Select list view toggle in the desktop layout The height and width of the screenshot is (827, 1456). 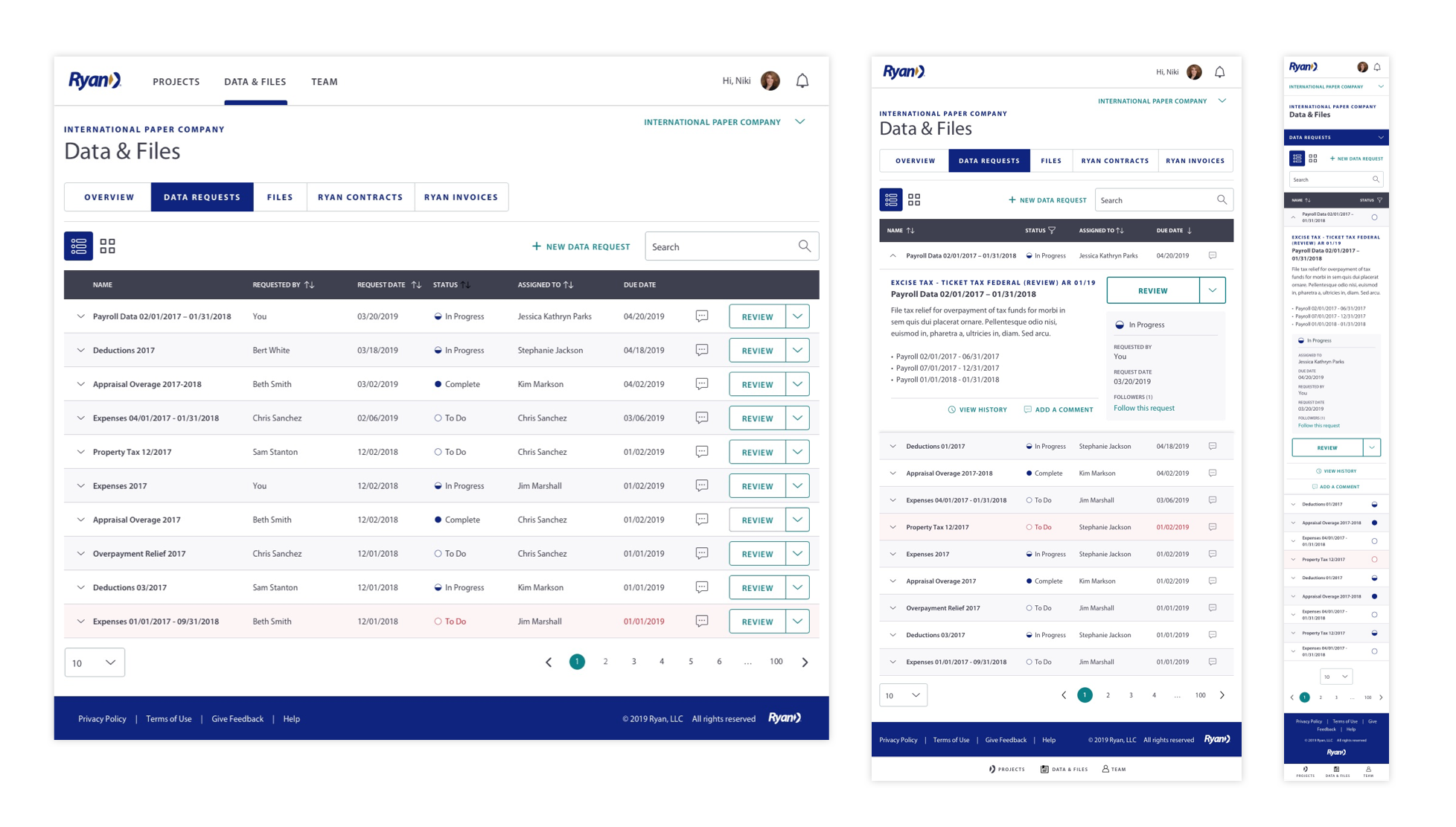(78, 246)
